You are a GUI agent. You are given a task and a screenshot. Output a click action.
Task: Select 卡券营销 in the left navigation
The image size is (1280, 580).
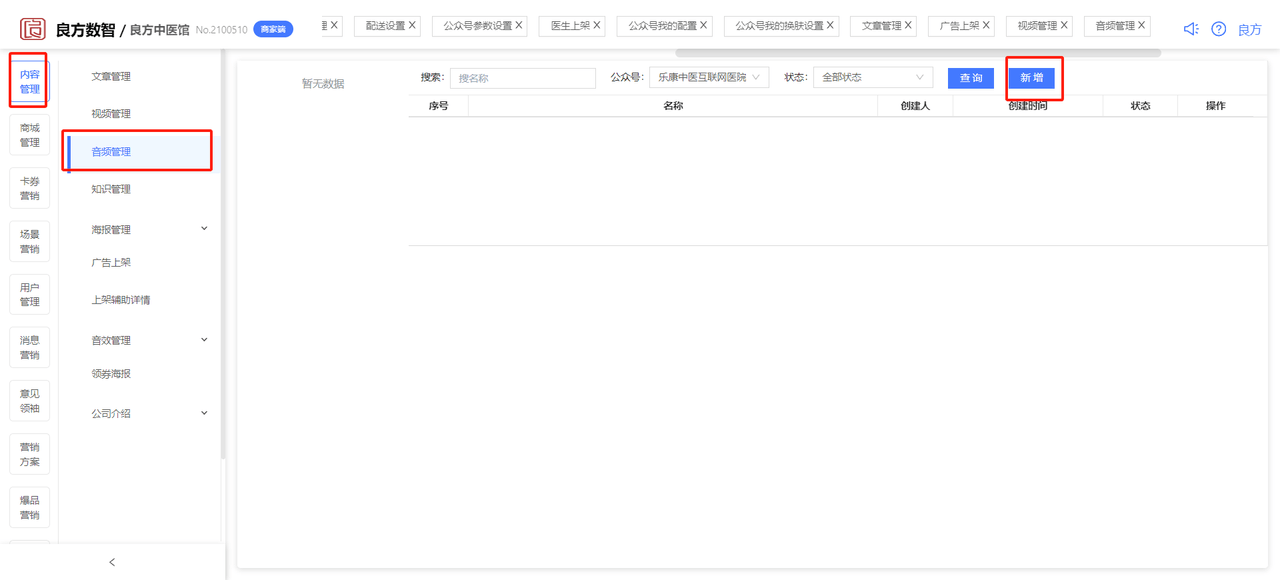(x=30, y=188)
